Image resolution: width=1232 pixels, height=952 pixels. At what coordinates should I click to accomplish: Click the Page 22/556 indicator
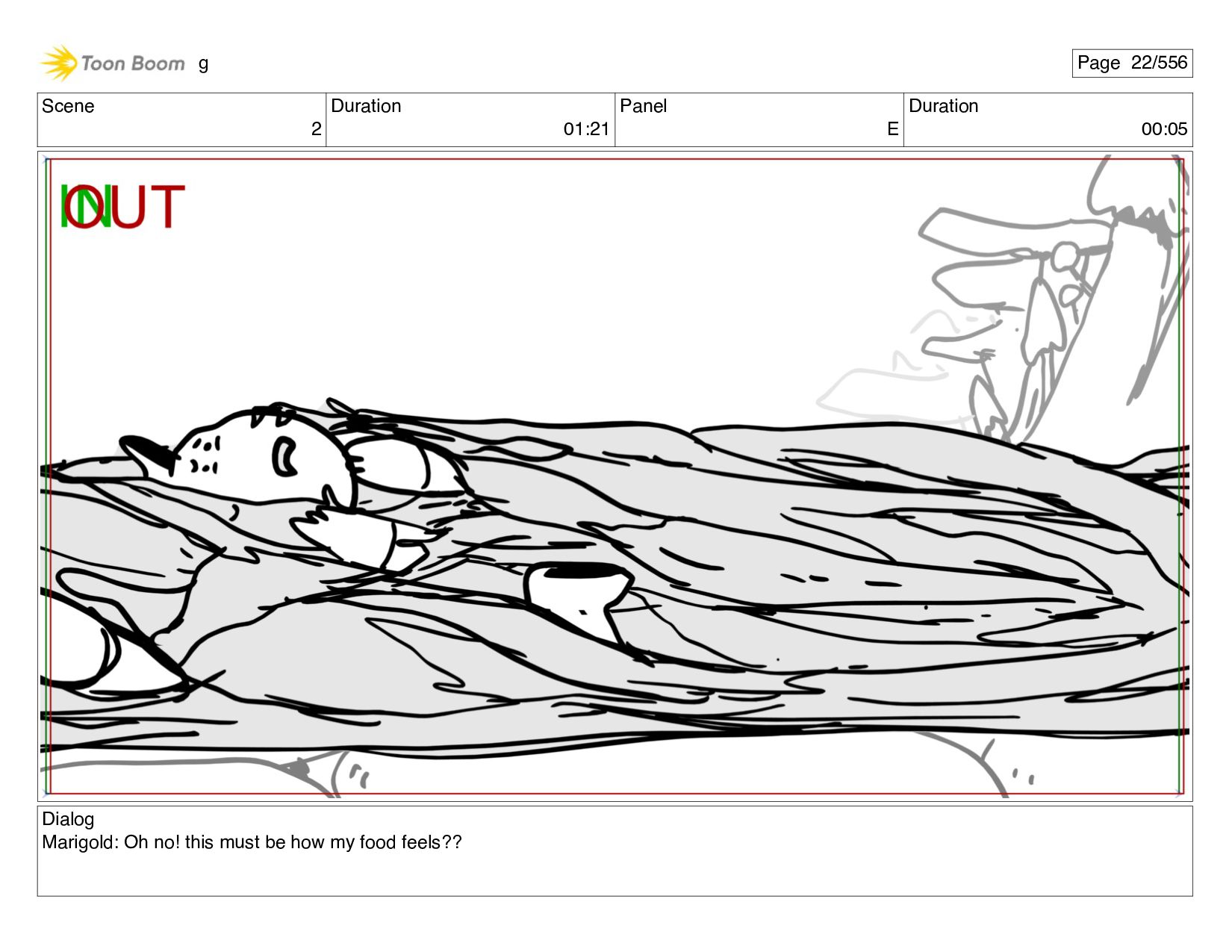point(1132,63)
